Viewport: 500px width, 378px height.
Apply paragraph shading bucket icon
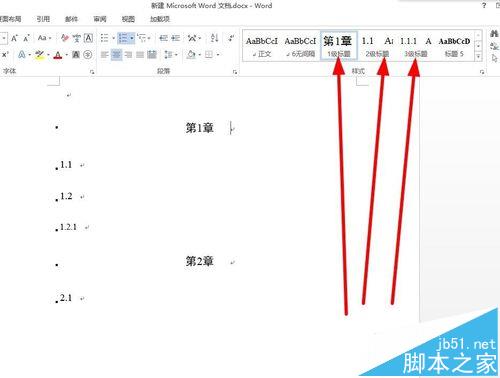pos(191,54)
